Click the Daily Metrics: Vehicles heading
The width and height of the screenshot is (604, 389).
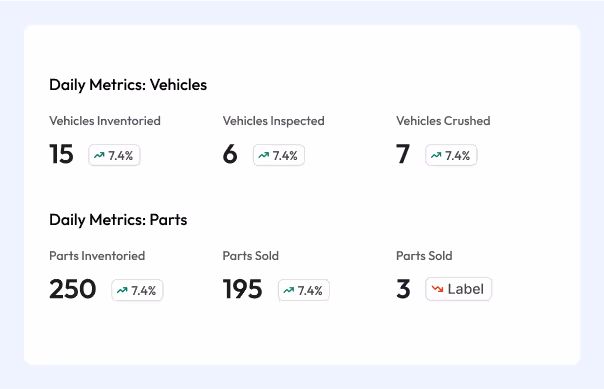[128, 85]
